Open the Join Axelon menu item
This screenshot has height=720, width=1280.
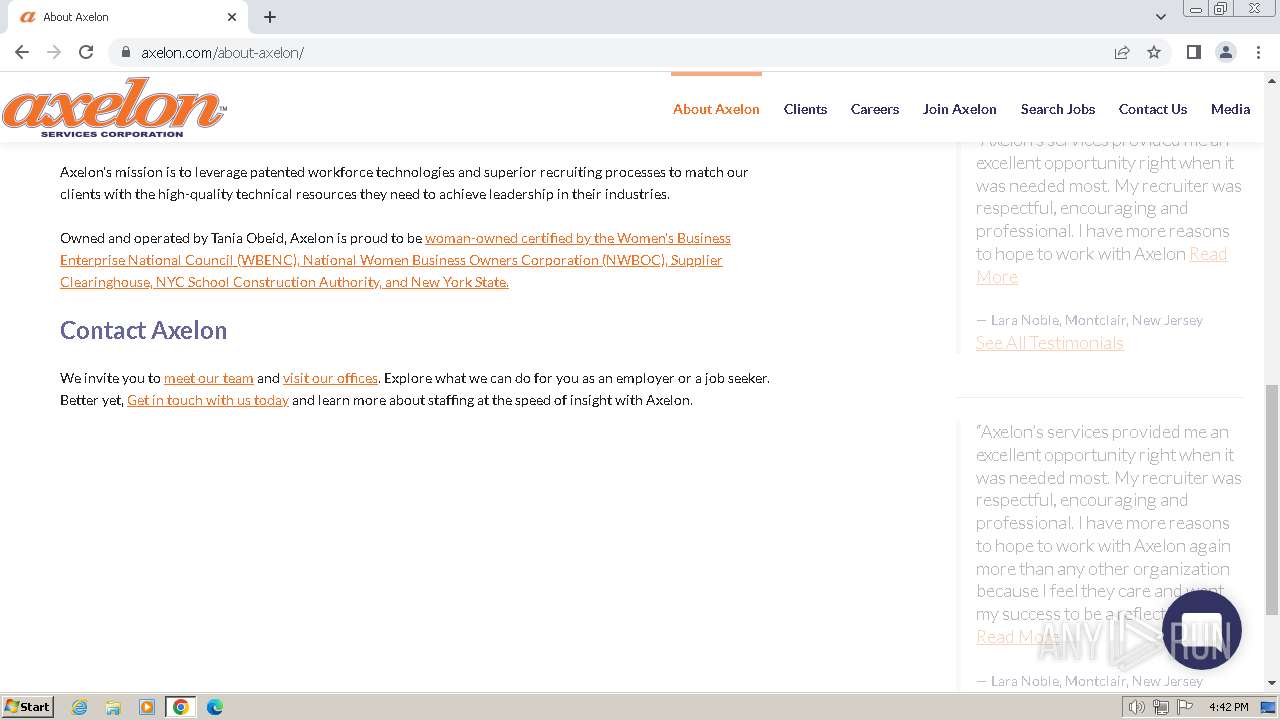click(960, 109)
